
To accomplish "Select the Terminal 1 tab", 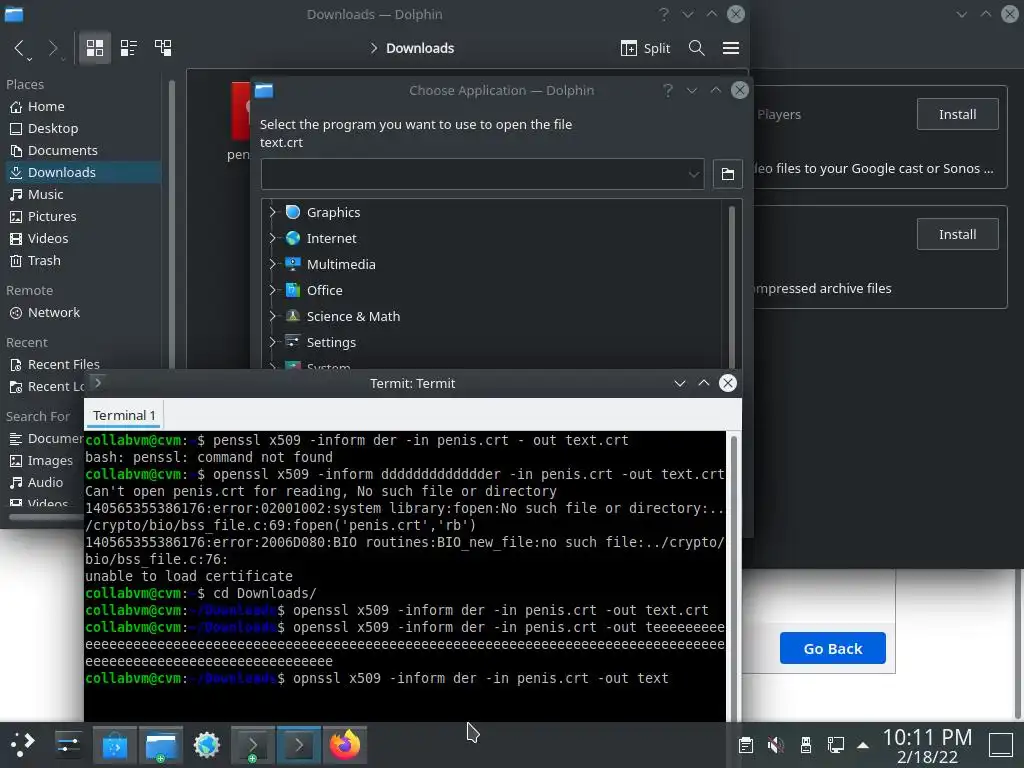I will pos(124,415).
